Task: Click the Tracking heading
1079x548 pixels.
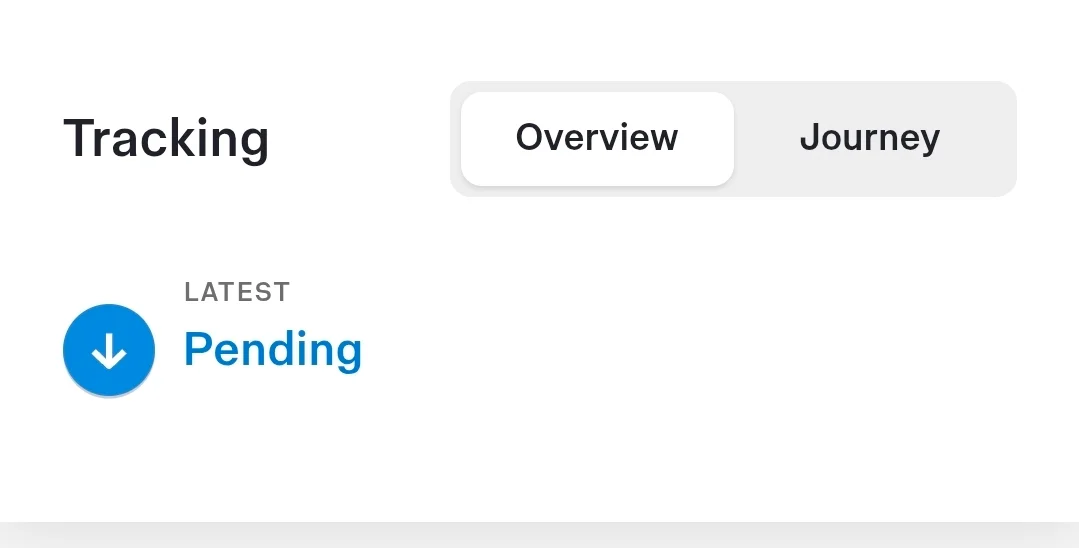Action: click(x=166, y=138)
